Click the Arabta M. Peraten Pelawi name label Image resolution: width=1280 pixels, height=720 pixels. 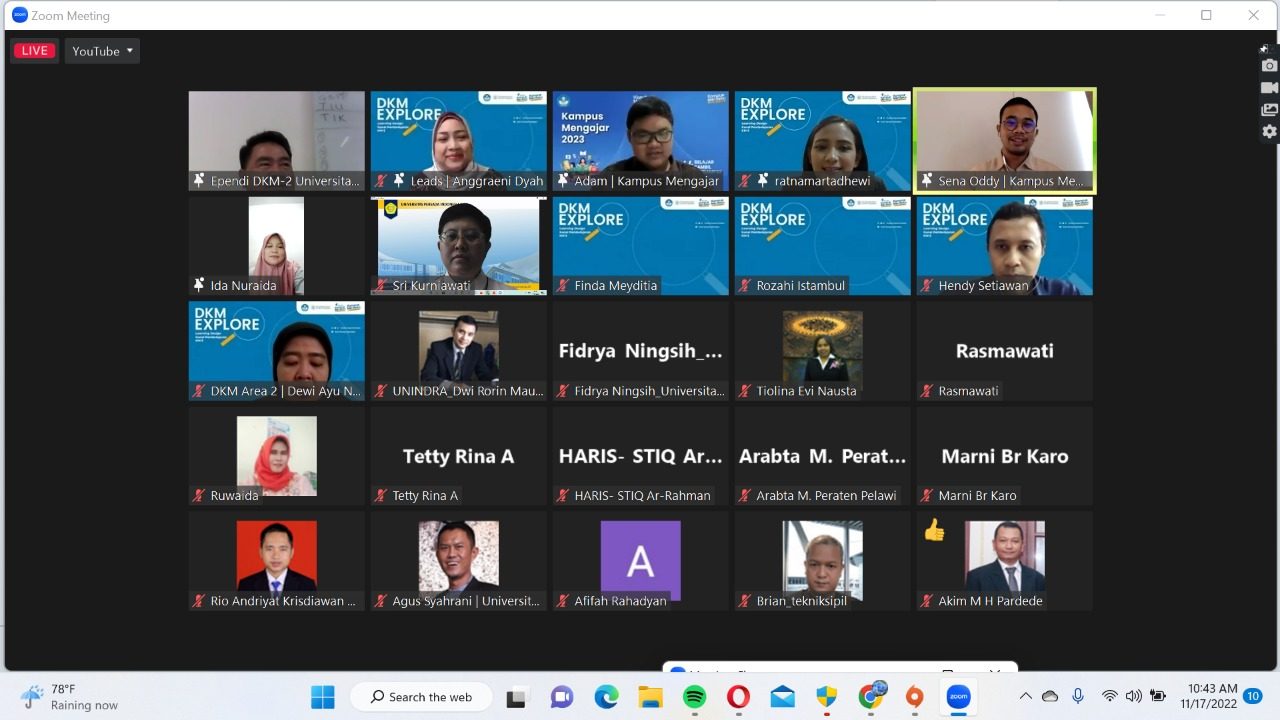pos(827,496)
